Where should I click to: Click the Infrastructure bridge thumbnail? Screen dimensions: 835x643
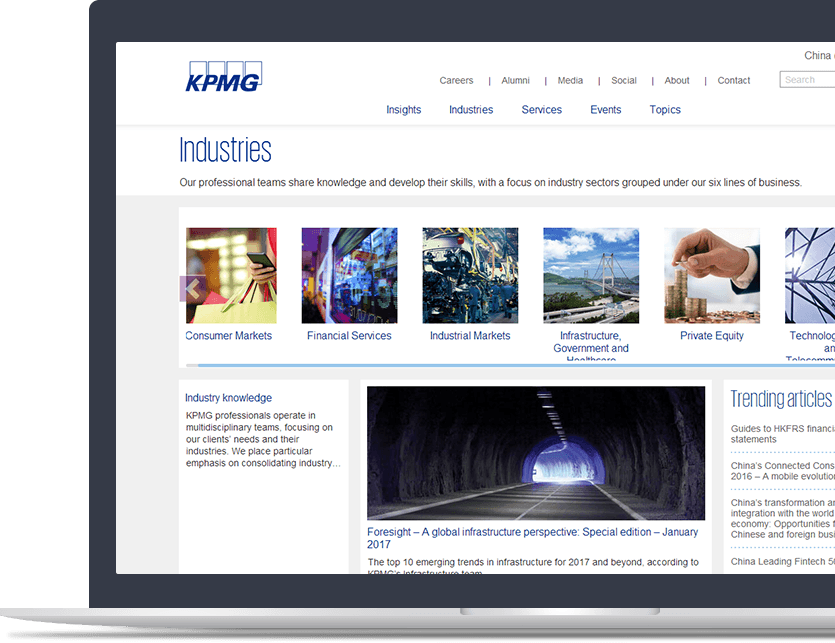(x=590, y=275)
